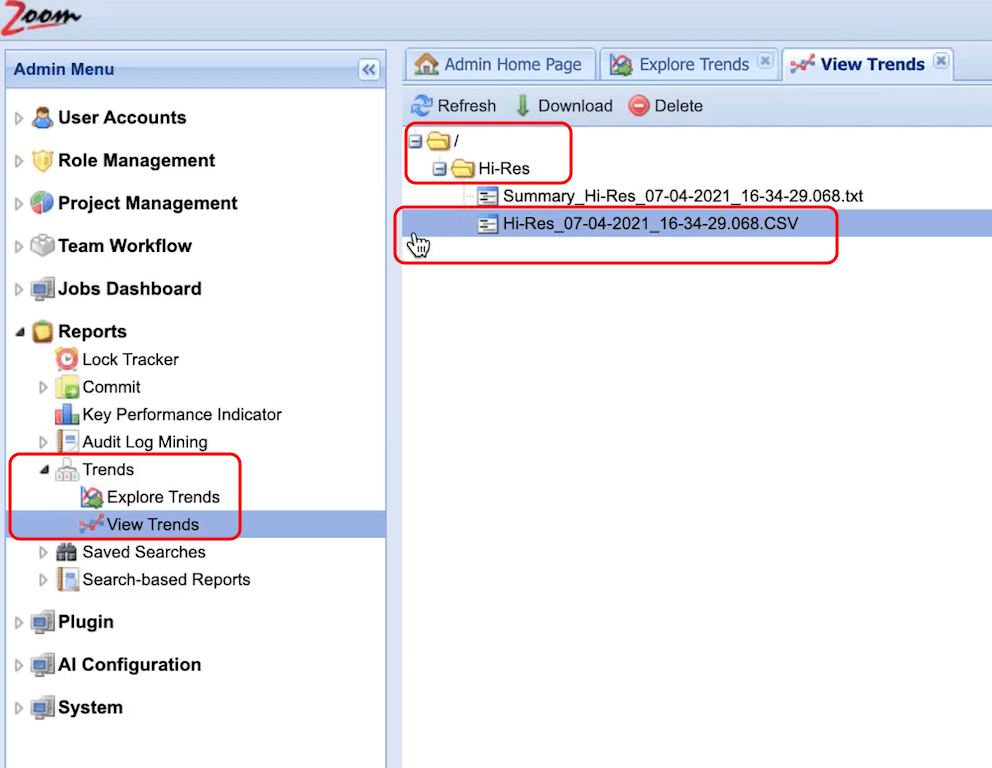The image size is (992, 768).
Task: Click the AI Configuration monitor icon
Action: [42, 664]
